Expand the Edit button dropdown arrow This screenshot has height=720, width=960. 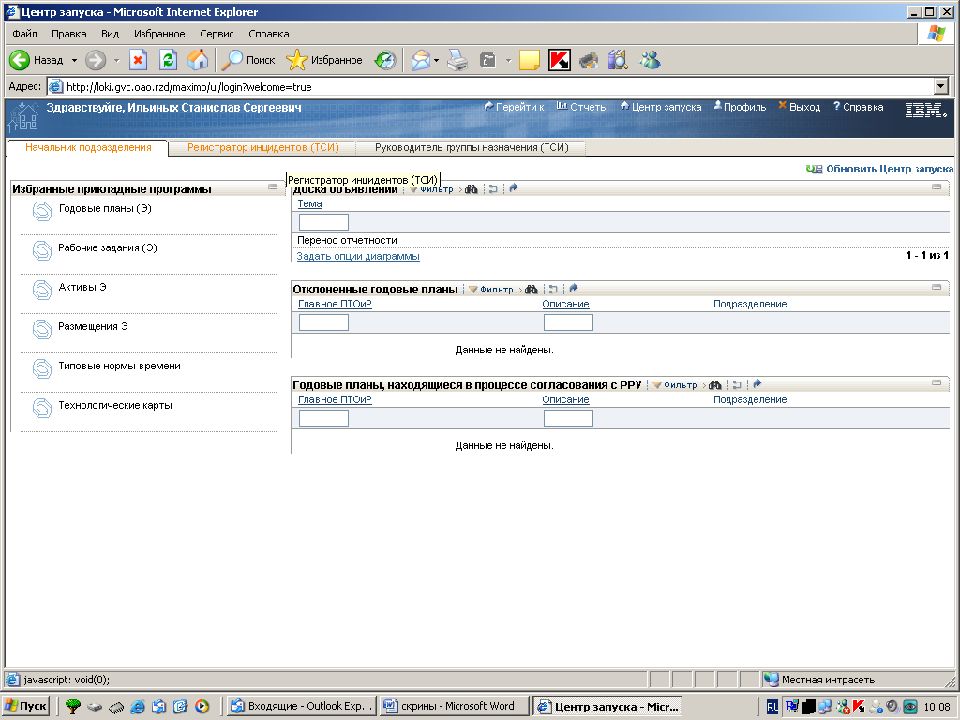(508, 61)
